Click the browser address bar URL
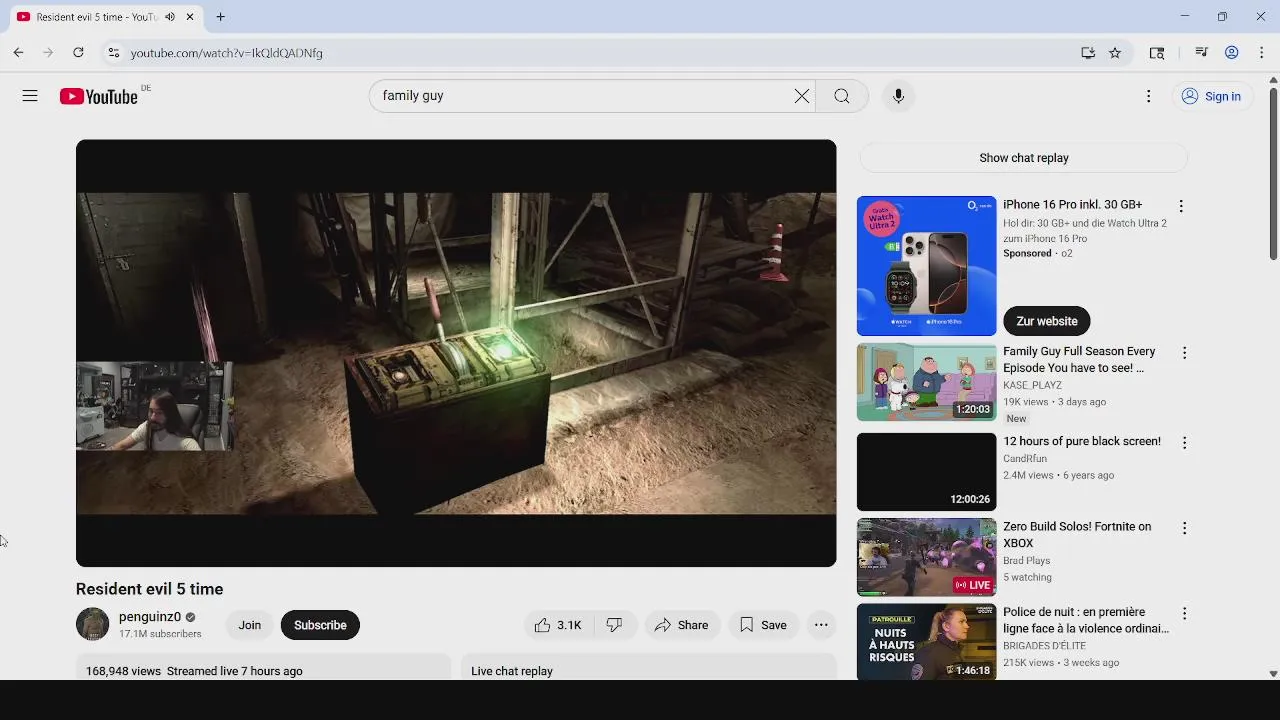The height and width of the screenshot is (720, 1280). (227, 53)
